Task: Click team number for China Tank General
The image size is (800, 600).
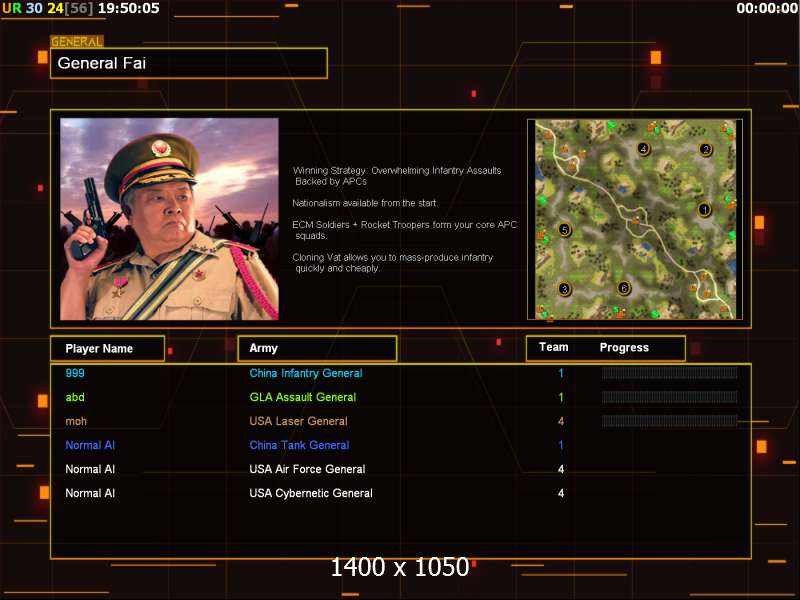Action: [561, 445]
